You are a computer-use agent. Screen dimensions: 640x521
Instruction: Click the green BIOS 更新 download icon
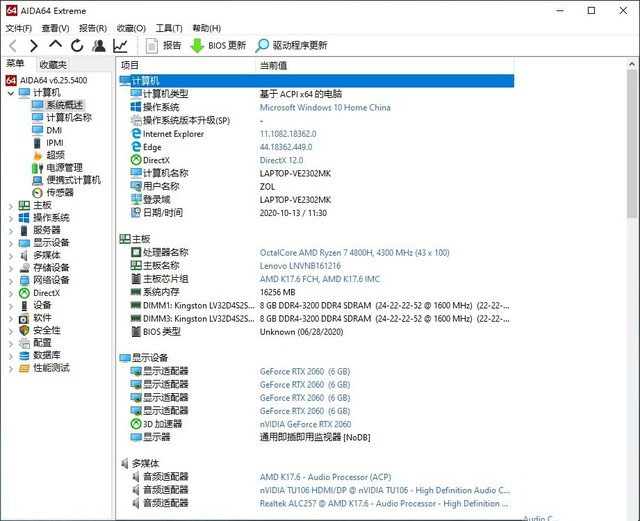pos(197,45)
